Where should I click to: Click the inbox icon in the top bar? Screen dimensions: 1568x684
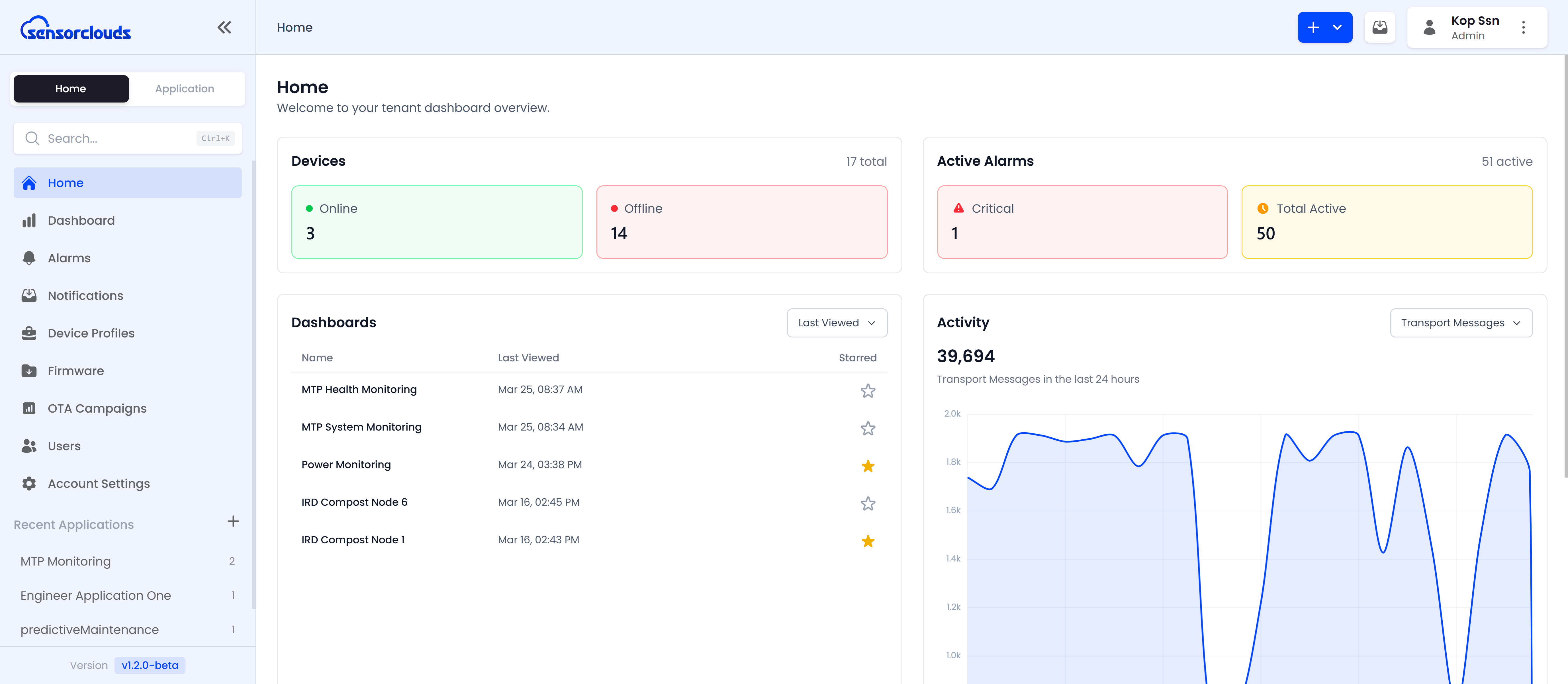point(1380,27)
